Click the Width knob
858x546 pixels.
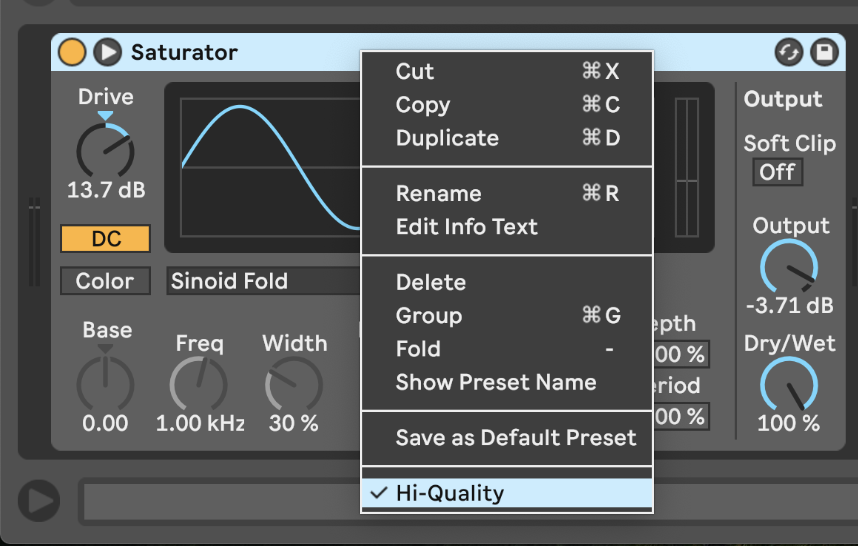pos(294,385)
